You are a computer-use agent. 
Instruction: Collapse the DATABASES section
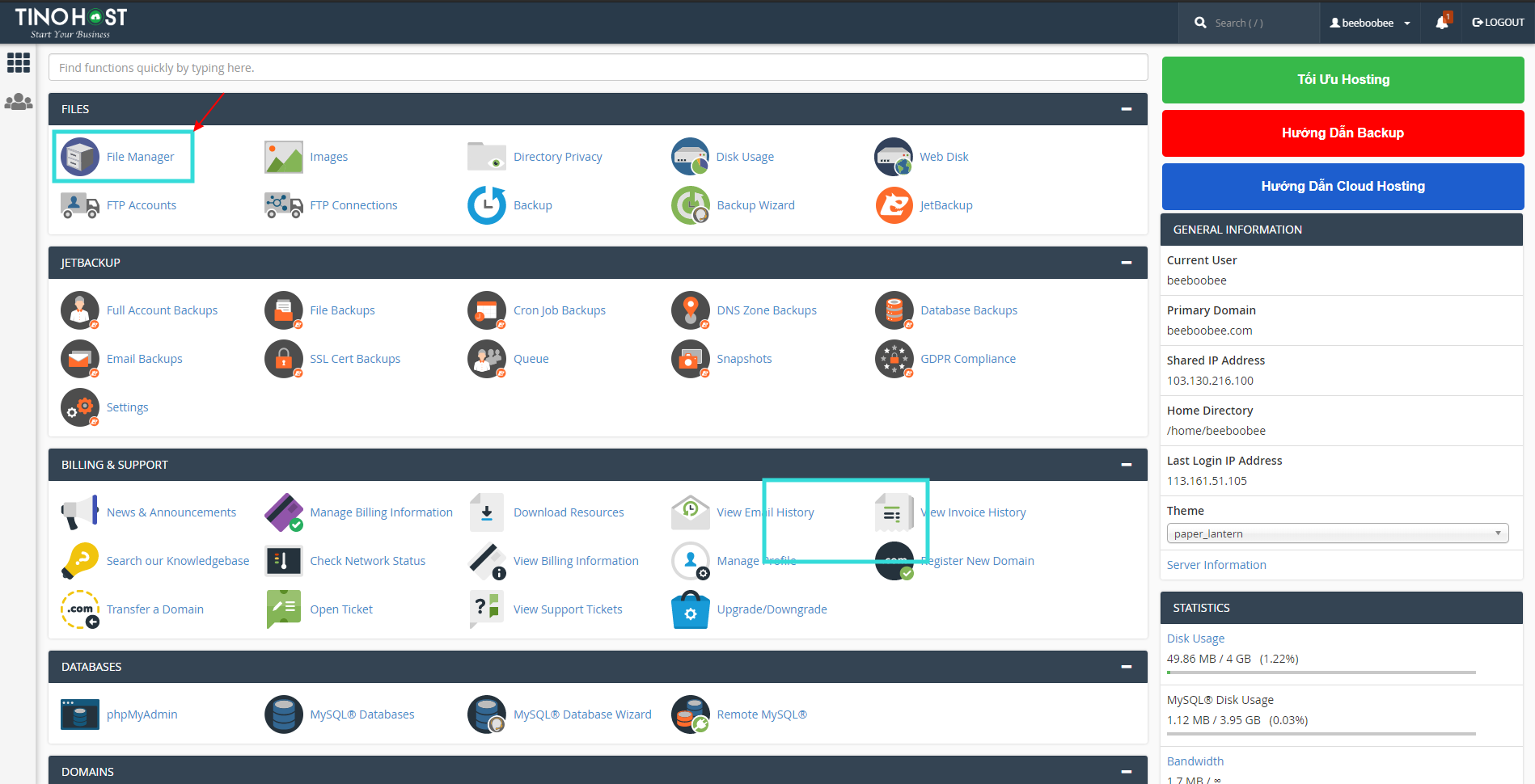(1126, 667)
